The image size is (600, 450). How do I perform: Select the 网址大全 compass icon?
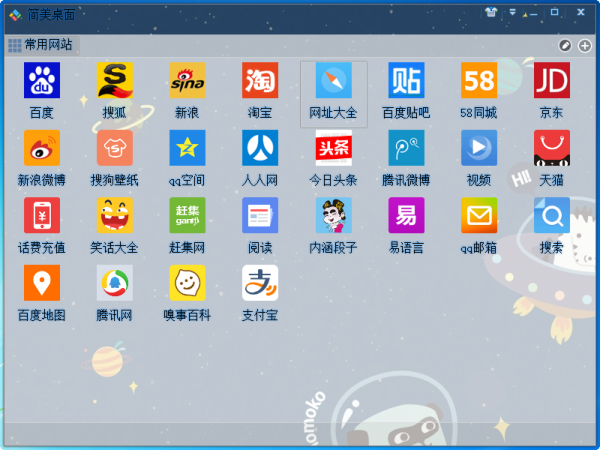(333, 80)
